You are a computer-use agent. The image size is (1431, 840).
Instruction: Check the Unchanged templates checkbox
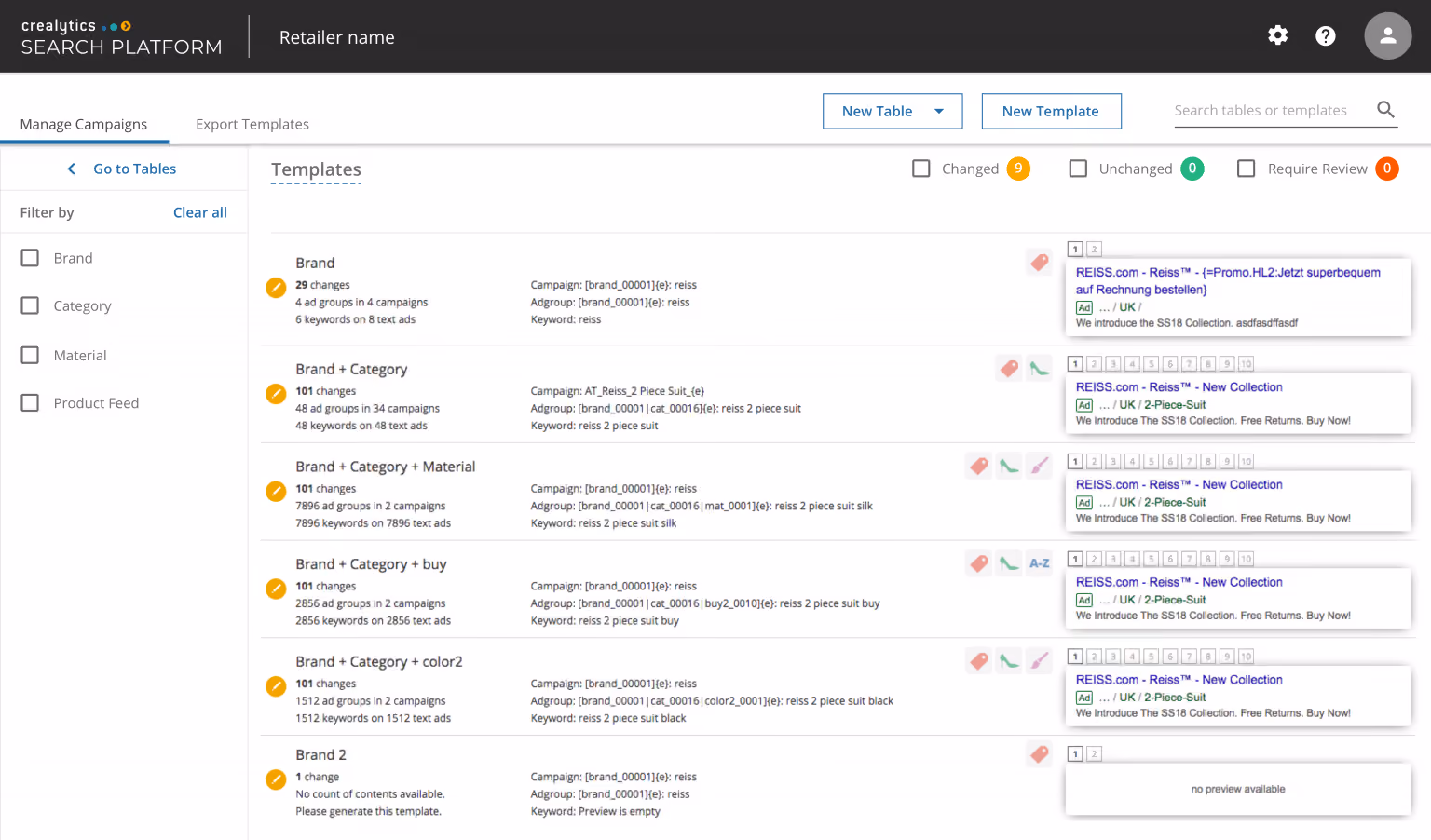(x=1078, y=169)
